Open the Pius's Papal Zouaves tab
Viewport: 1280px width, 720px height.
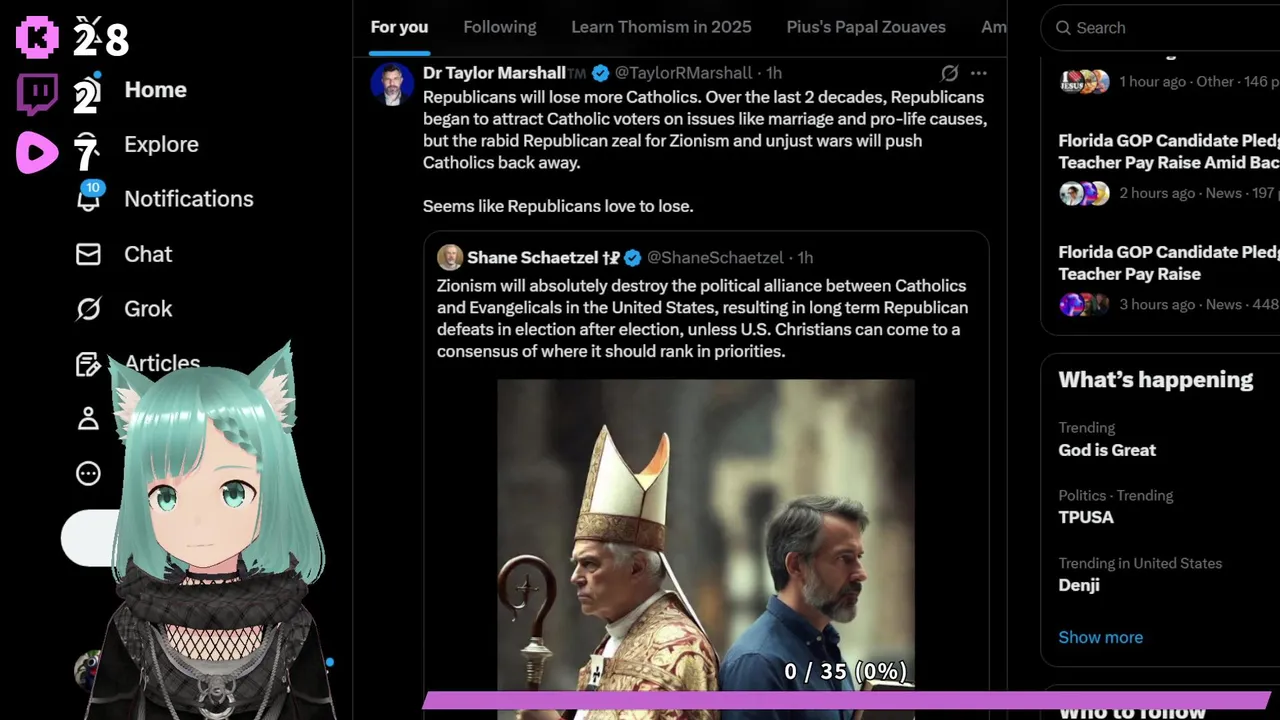[866, 27]
